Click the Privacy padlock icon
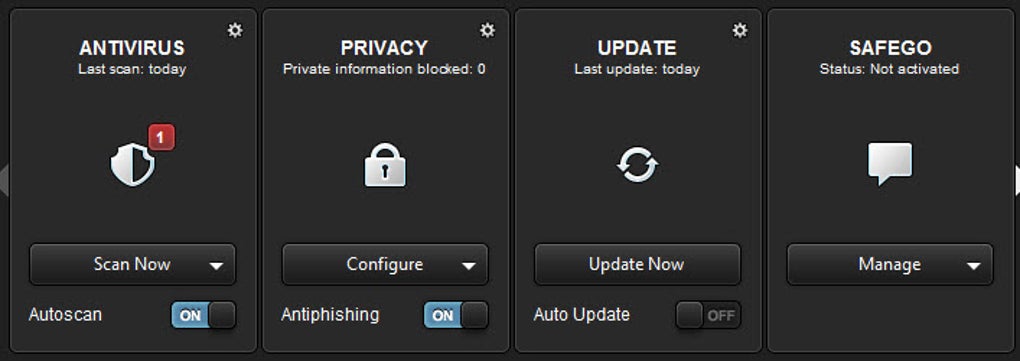Image resolution: width=1020 pixels, height=361 pixels. point(384,165)
